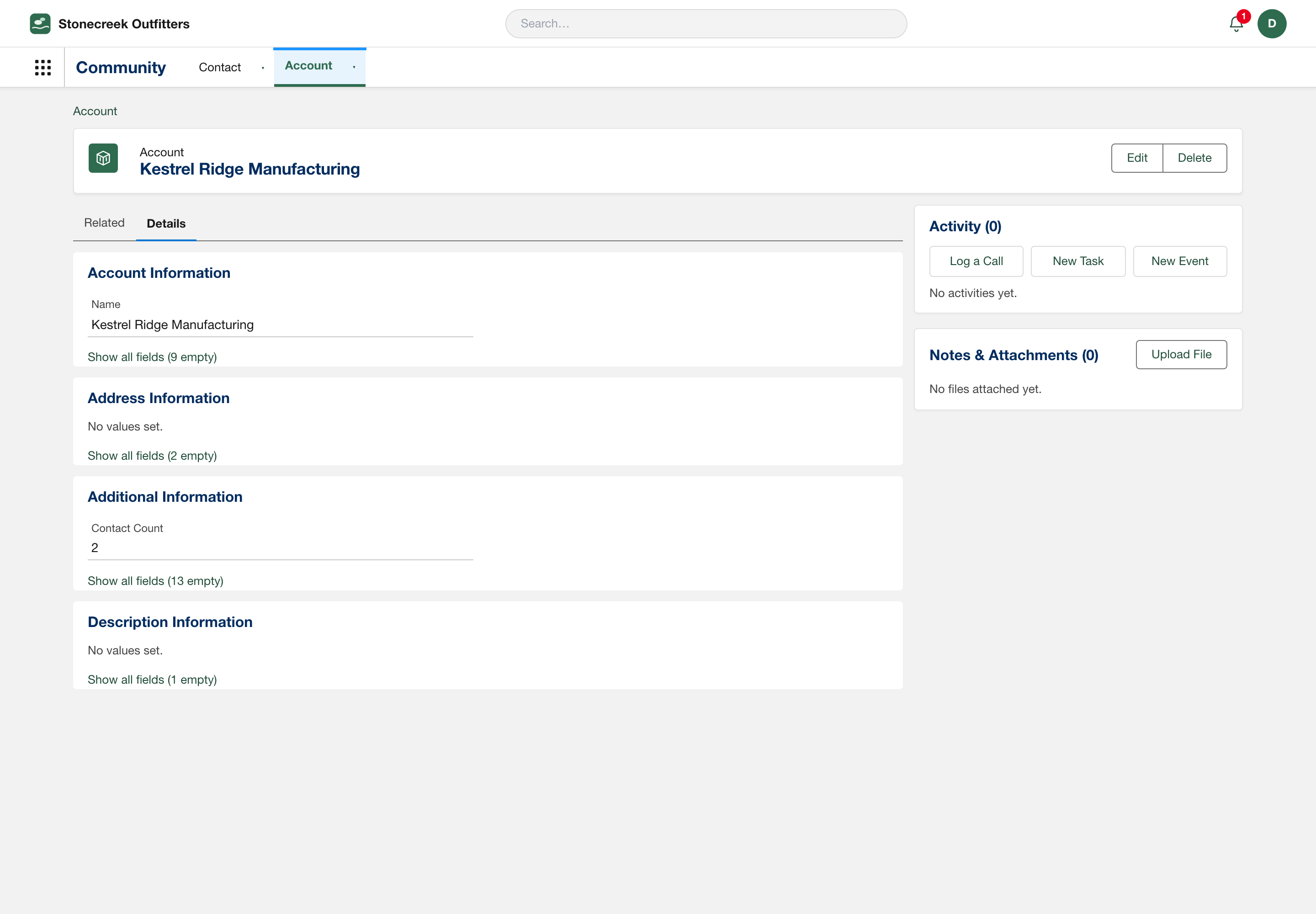The height and width of the screenshot is (914, 1316).
Task: Click the Contact Count value 2
Action: (x=95, y=548)
